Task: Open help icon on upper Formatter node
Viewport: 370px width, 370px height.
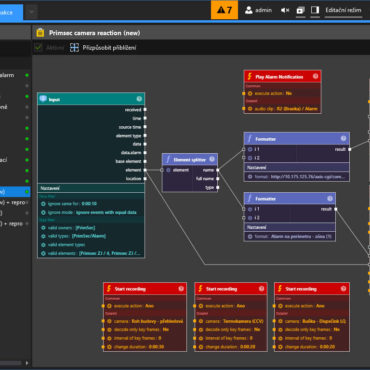Action: point(343,138)
